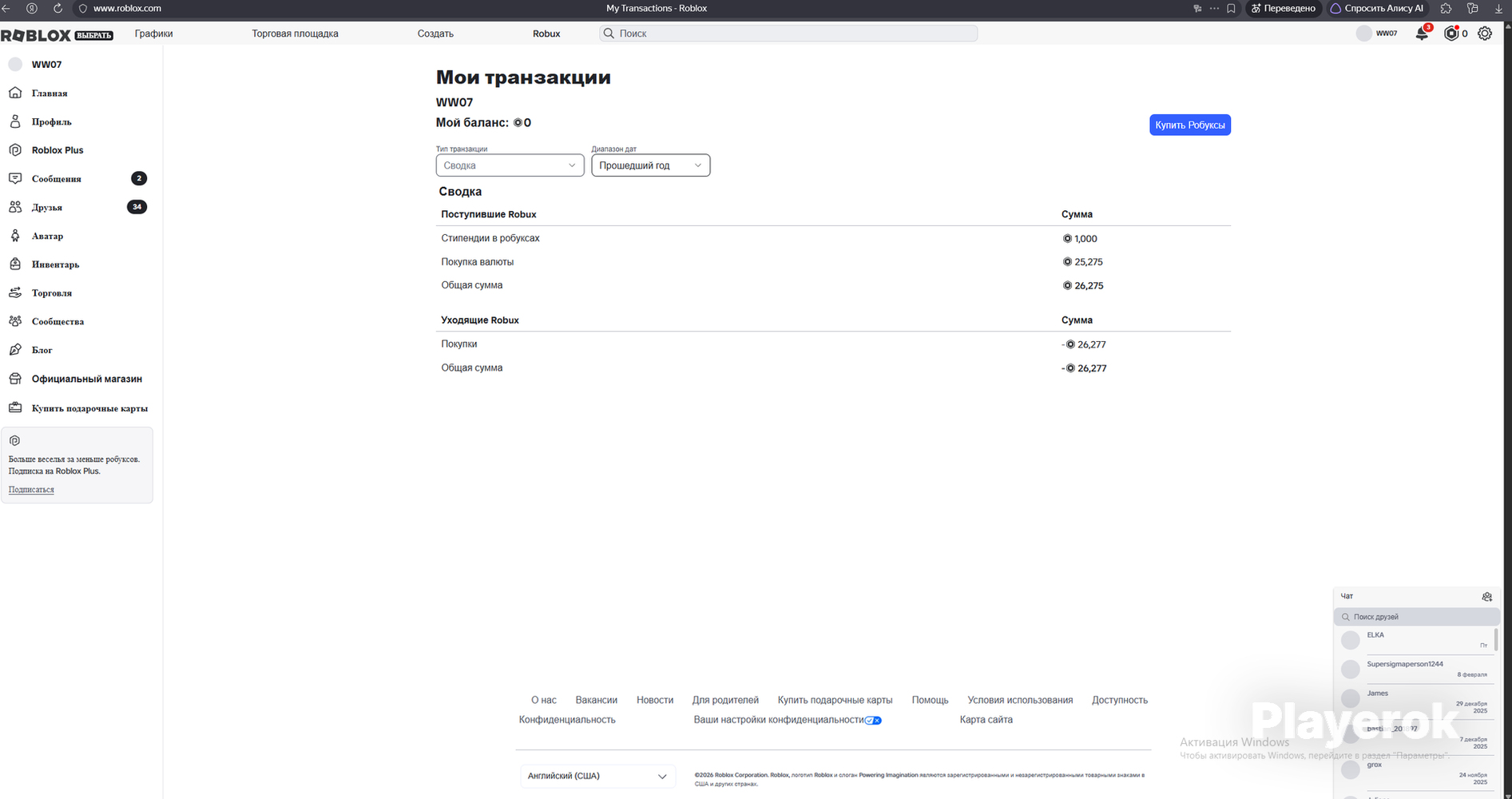
Task: Click the Стипендии в робуксах row
Action: [x=833, y=238]
